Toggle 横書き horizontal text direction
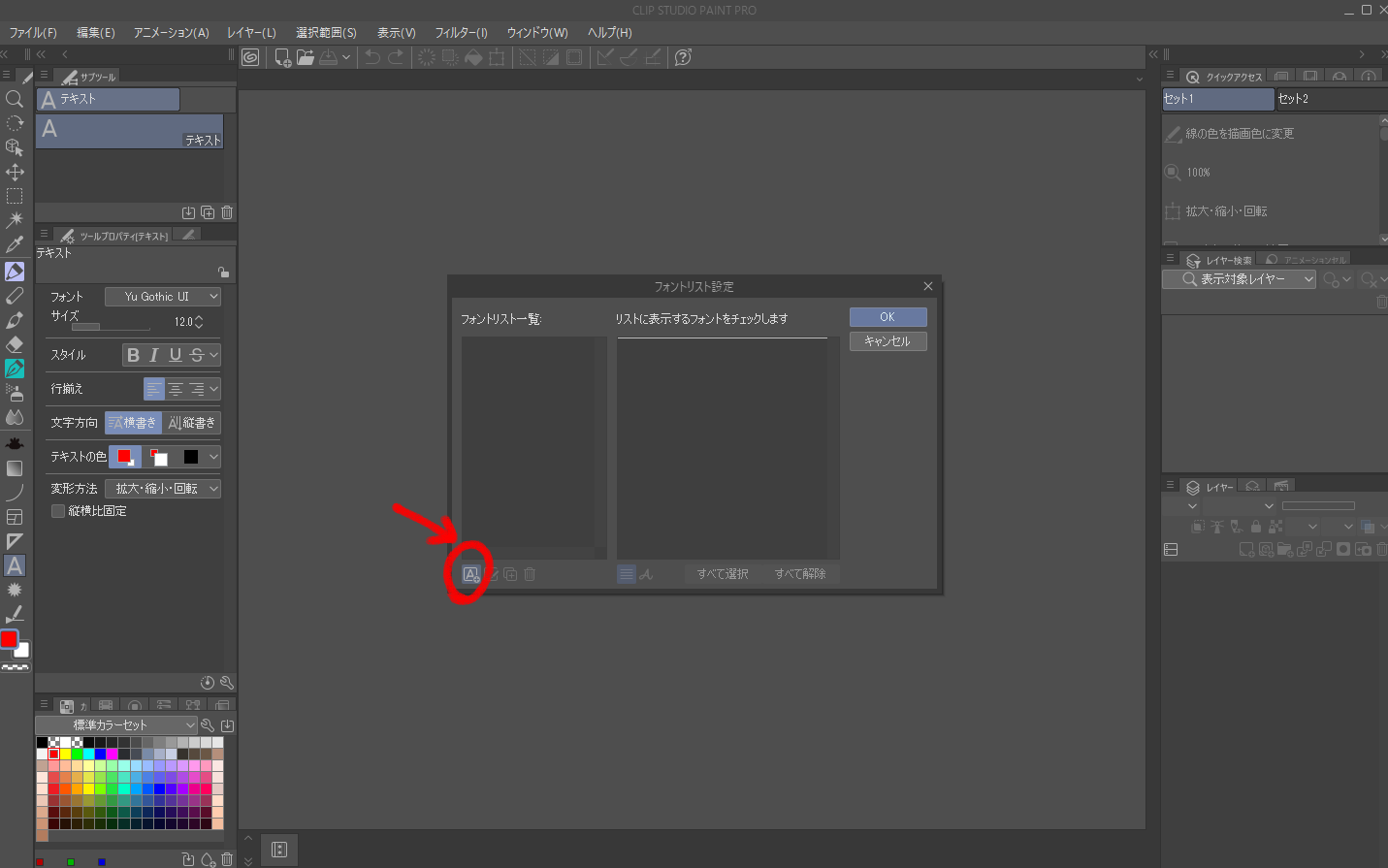This screenshot has height=868, width=1388. pos(133,423)
